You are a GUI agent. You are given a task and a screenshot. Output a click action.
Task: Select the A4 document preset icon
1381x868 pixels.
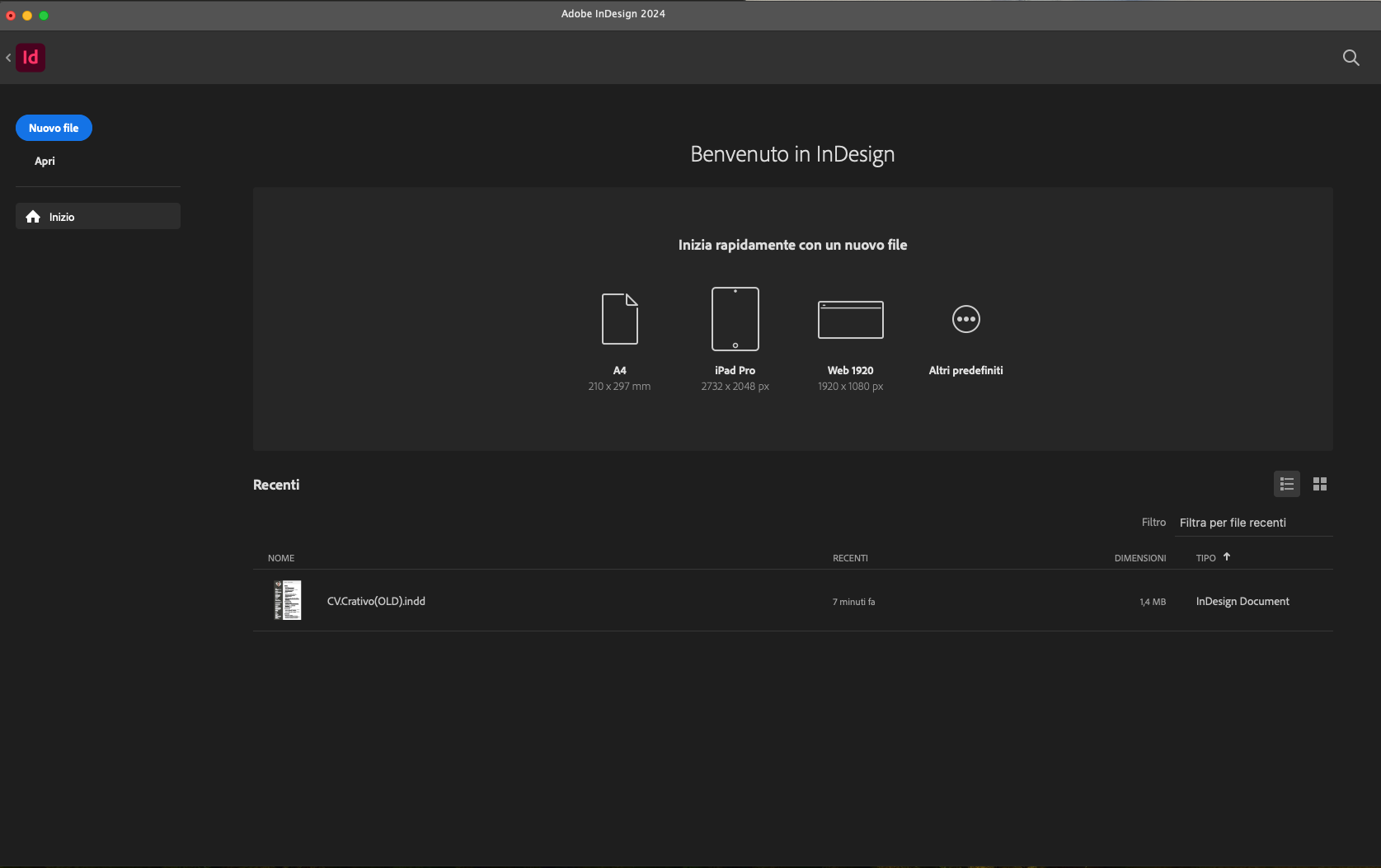[620, 319]
